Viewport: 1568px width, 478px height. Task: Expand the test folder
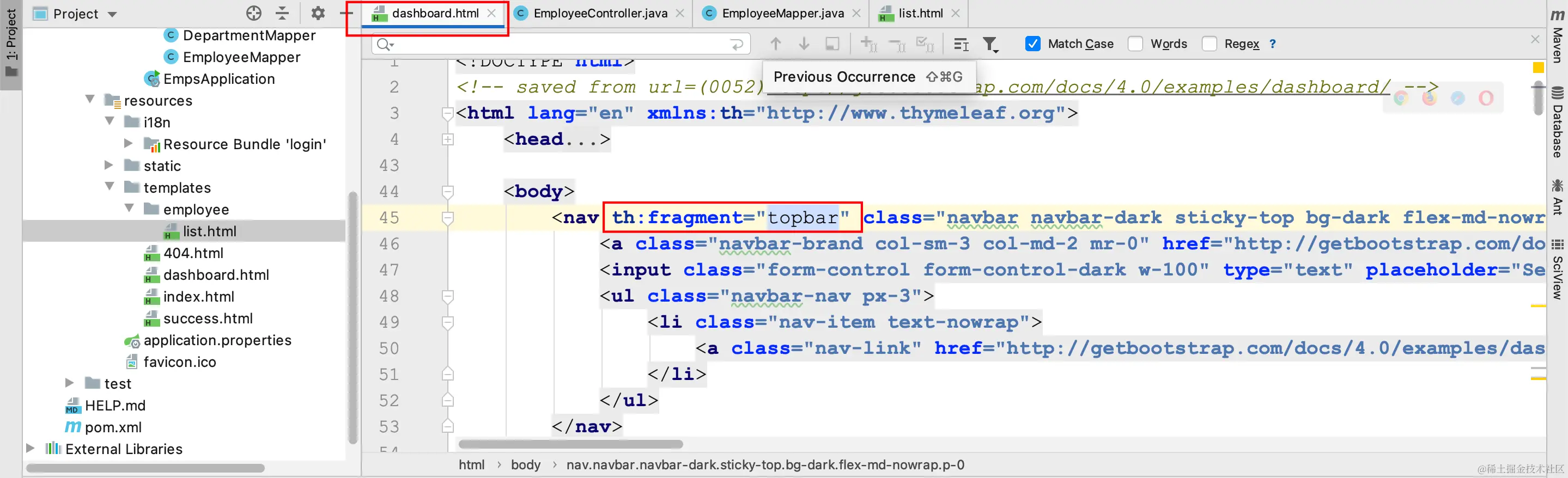[x=69, y=383]
